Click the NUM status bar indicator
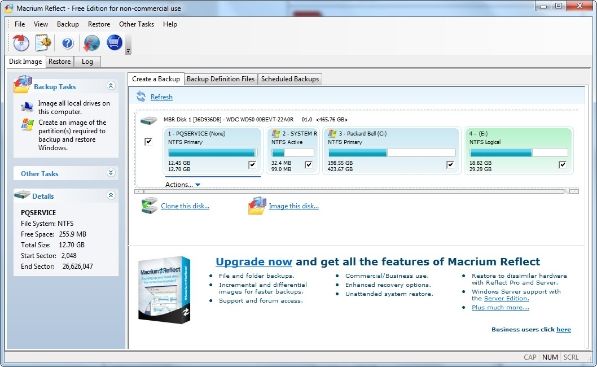This screenshot has height=367, width=597. (x=550, y=357)
